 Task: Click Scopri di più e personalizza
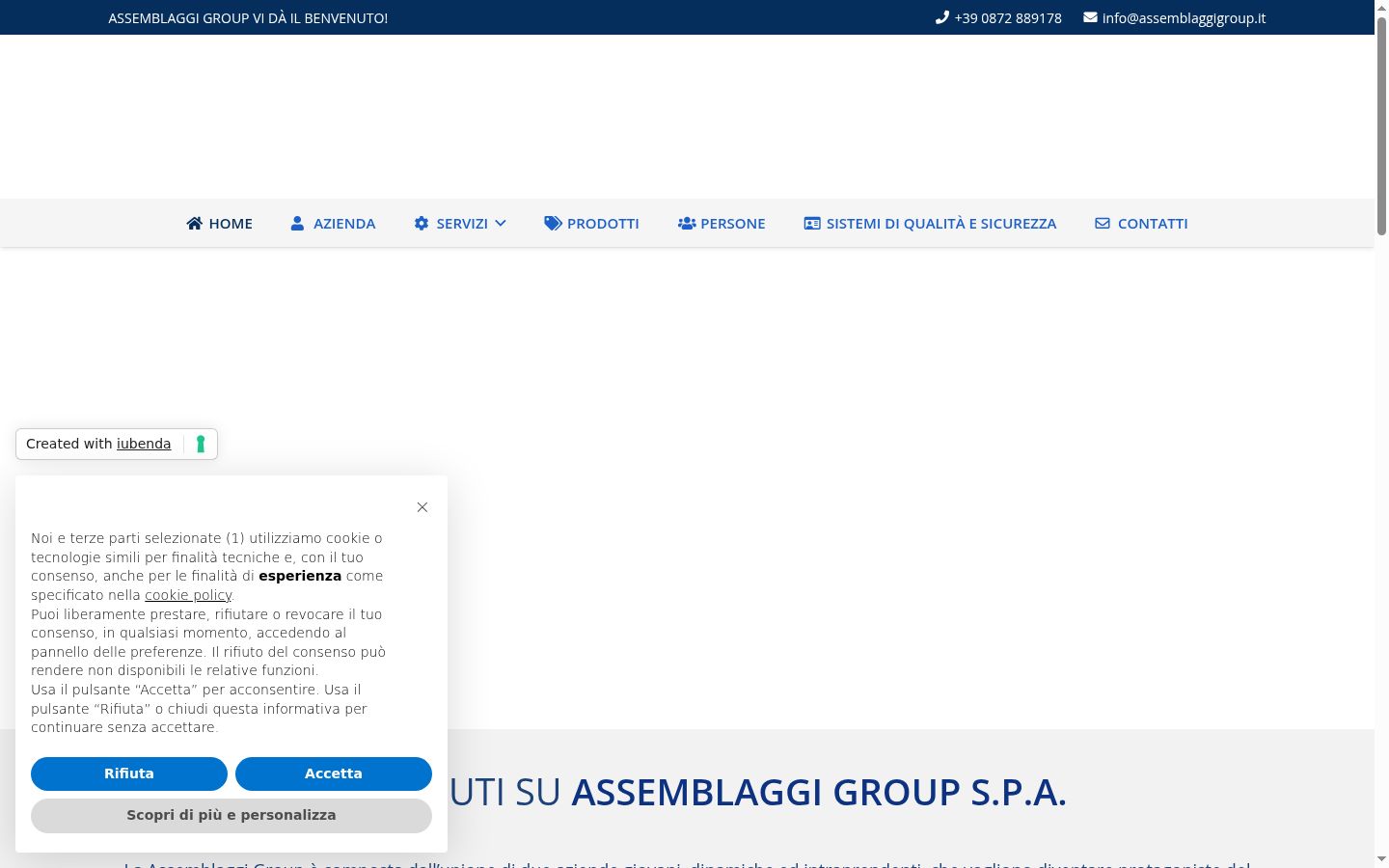click(231, 815)
